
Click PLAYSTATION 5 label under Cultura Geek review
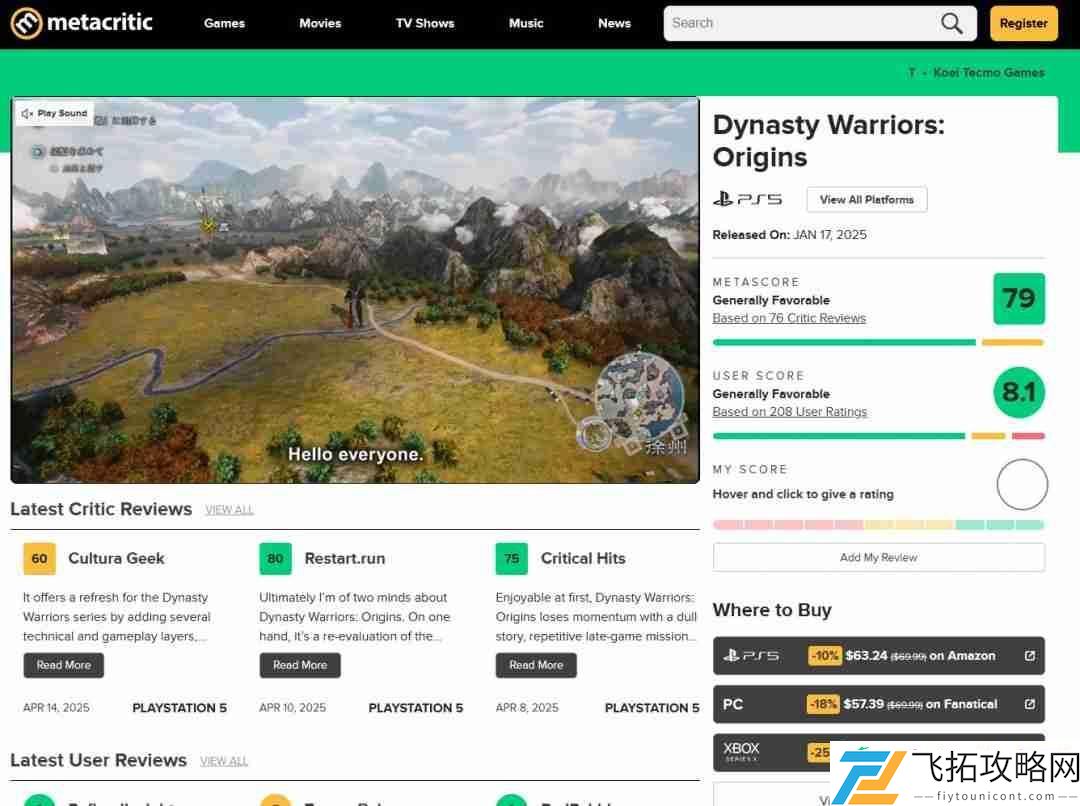[x=179, y=707]
